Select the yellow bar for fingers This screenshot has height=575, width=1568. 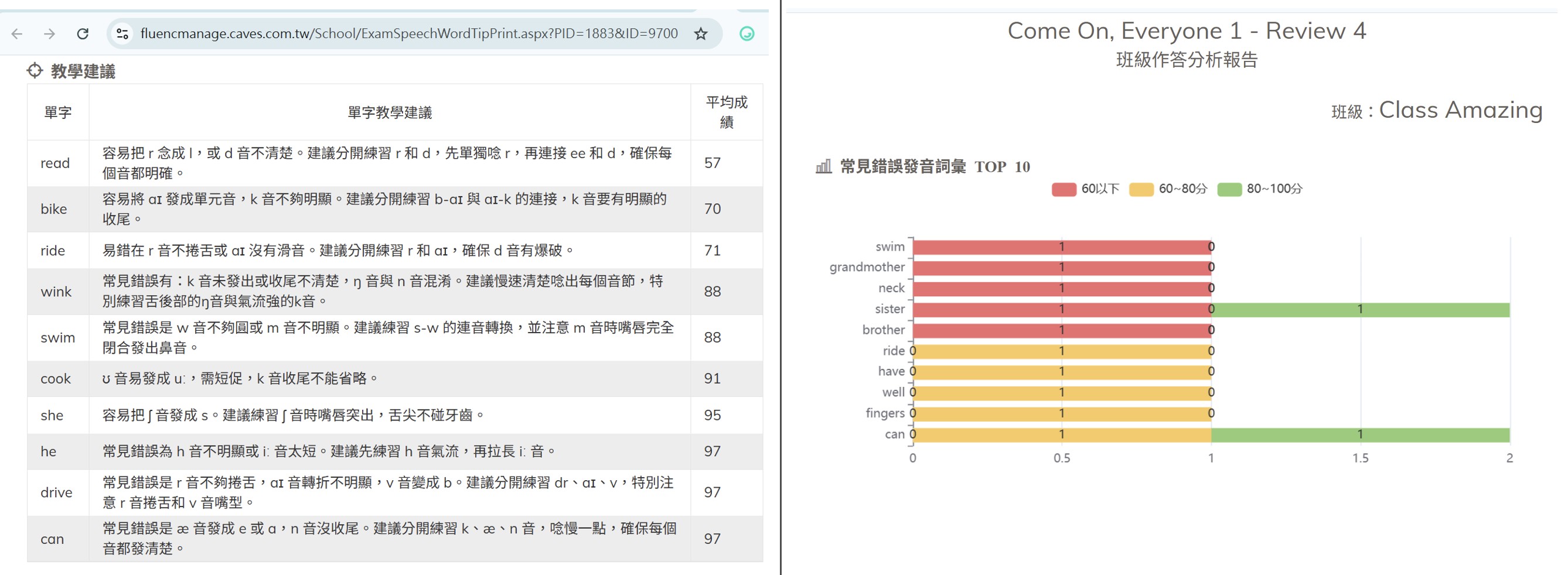(1061, 414)
